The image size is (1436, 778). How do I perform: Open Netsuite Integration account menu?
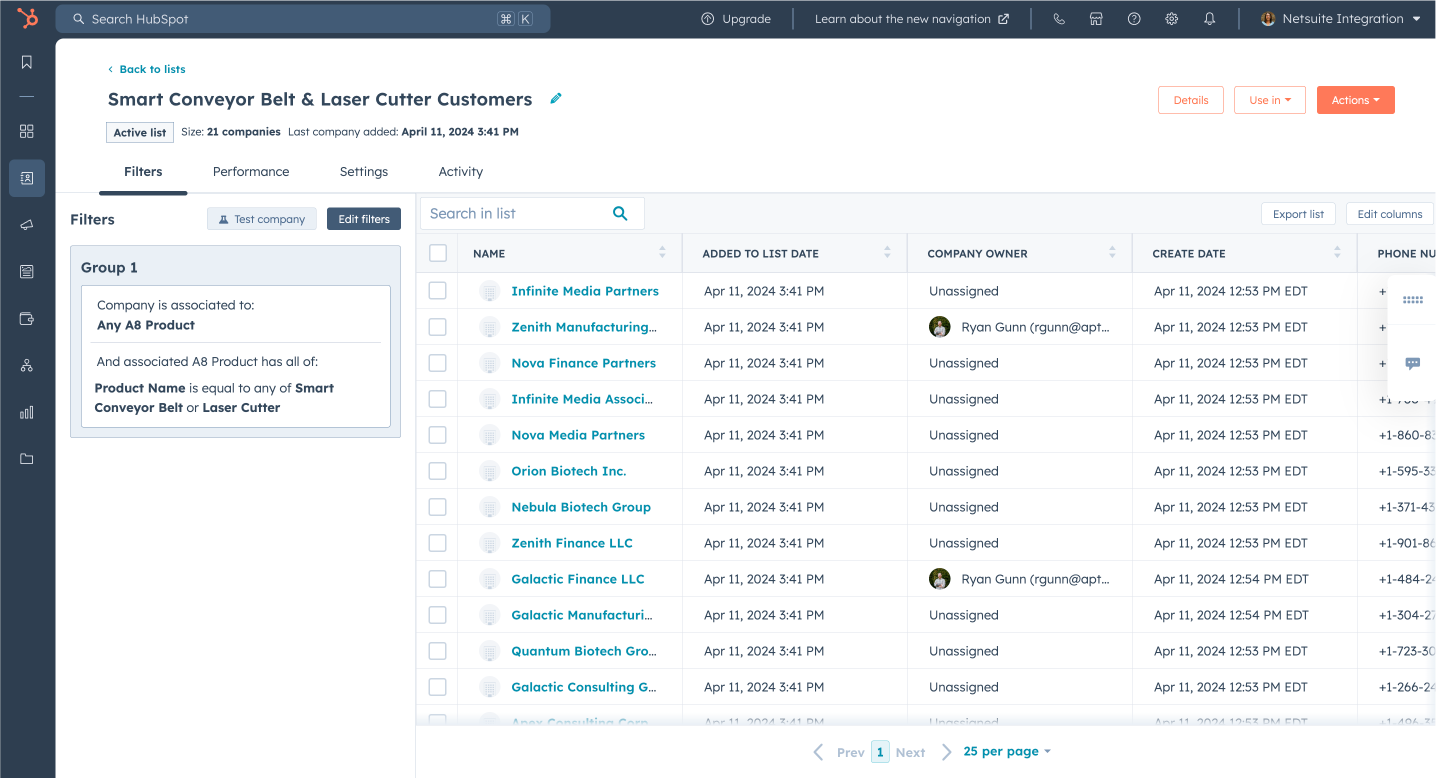[1341, 19]
